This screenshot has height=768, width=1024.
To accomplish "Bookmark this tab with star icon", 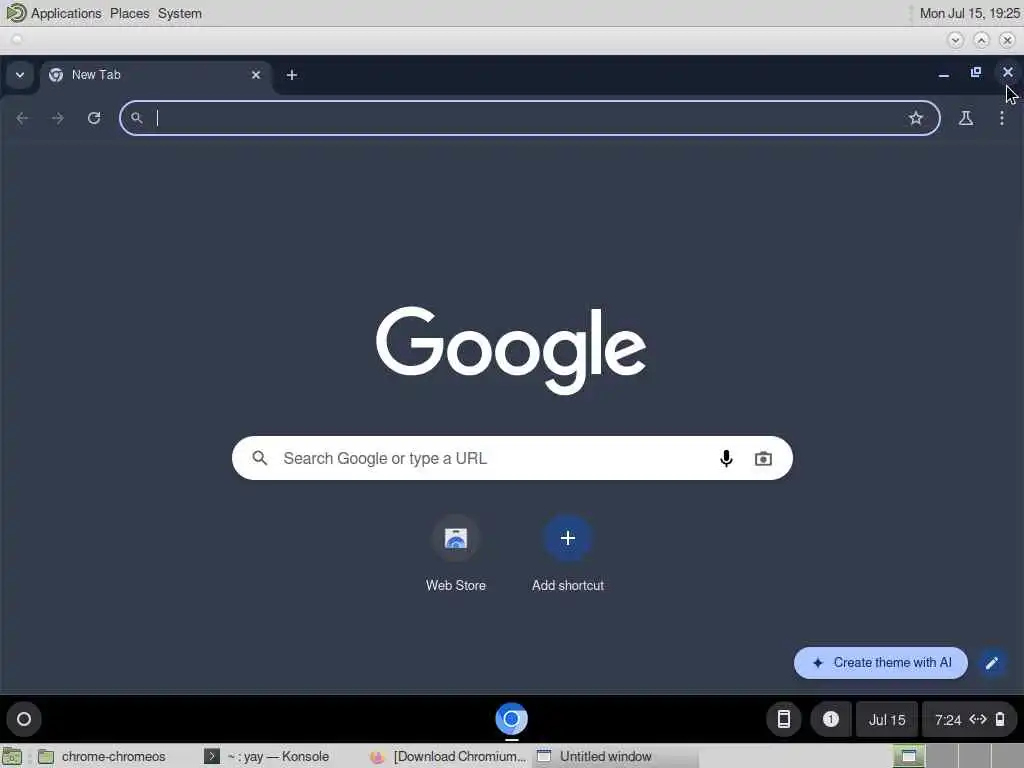I will tap(916, 118).
